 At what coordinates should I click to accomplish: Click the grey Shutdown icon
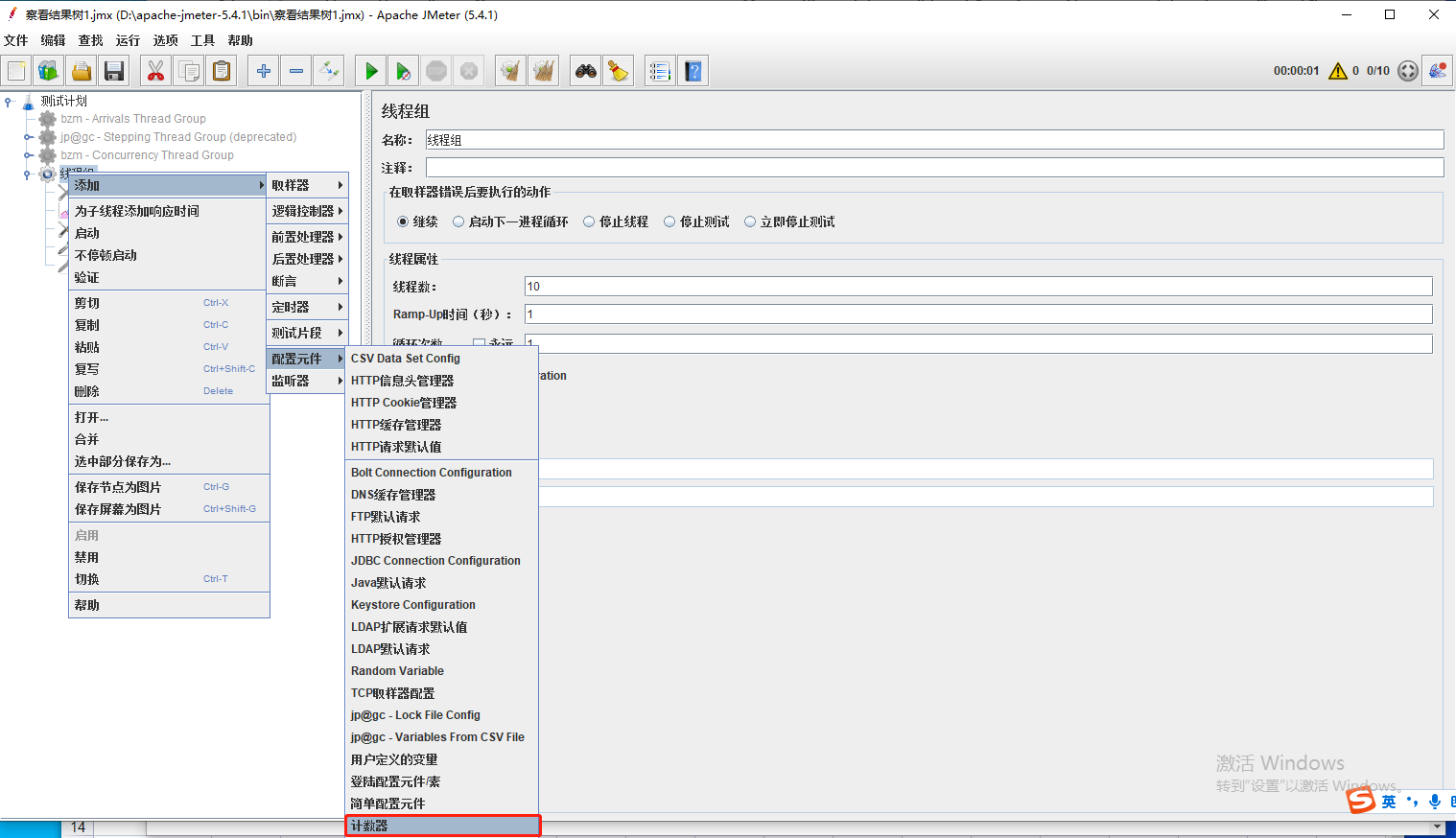click(469, 71)
